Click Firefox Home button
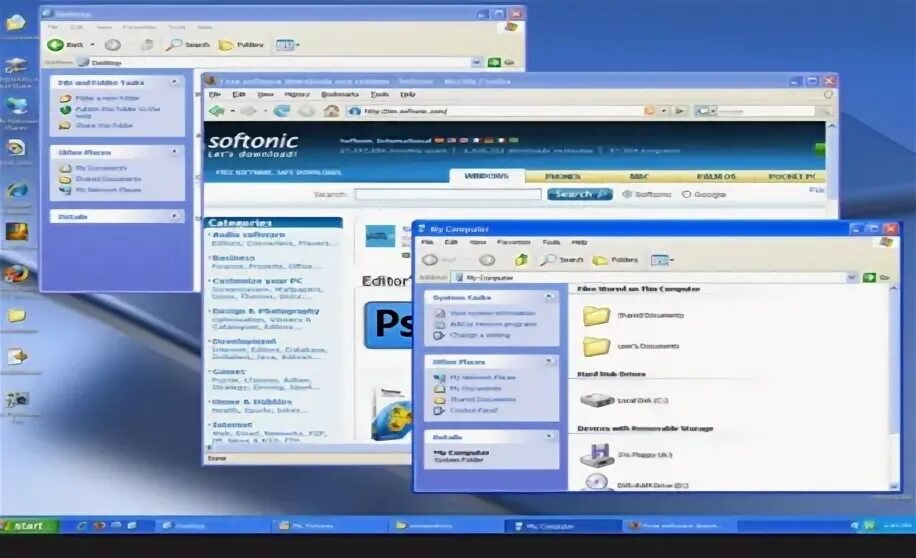916x558 pixels. (x=331, y=110)
